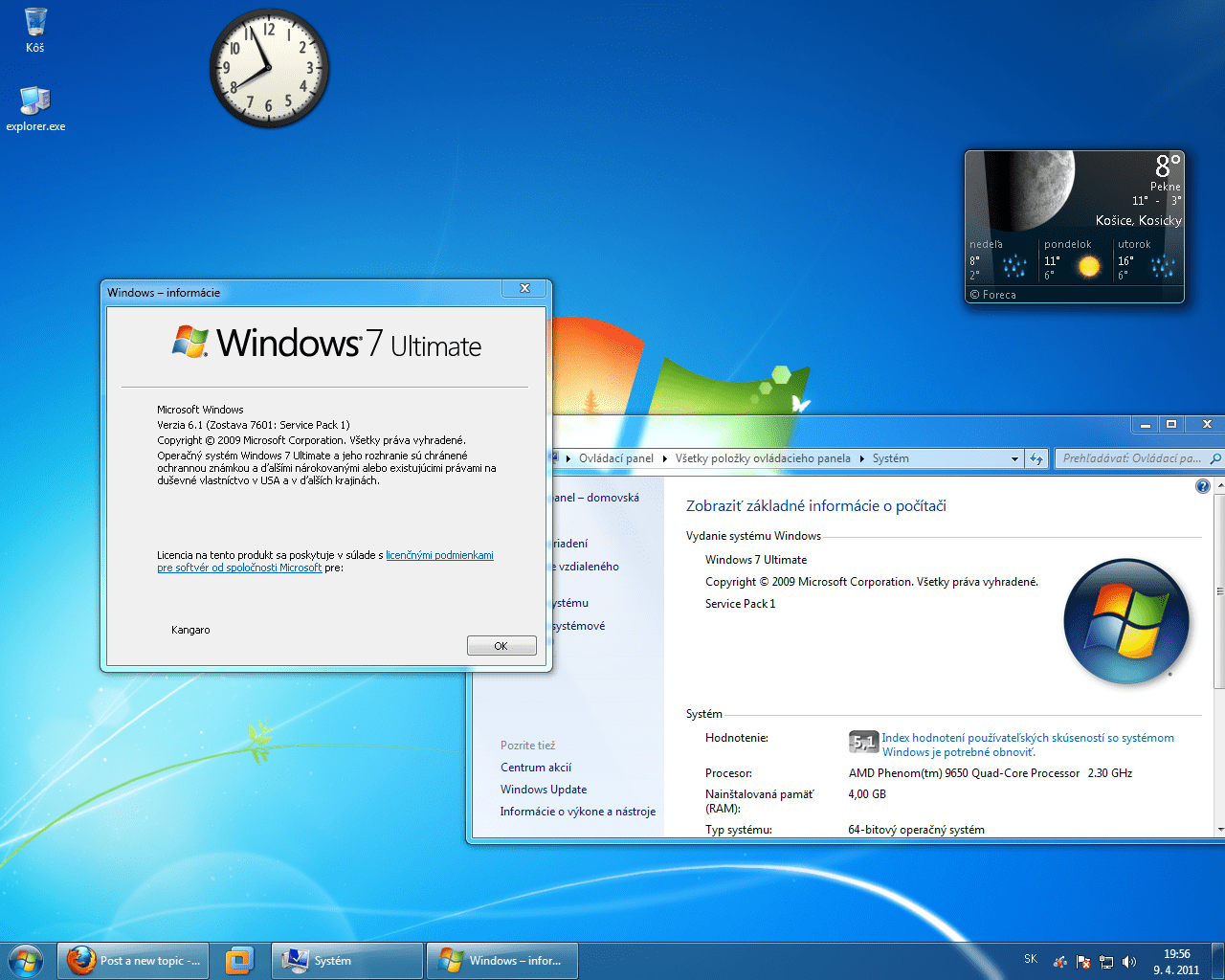Open the Windows Update link
The width and height of the screenshot is (1225, 980).
[543, 789]
